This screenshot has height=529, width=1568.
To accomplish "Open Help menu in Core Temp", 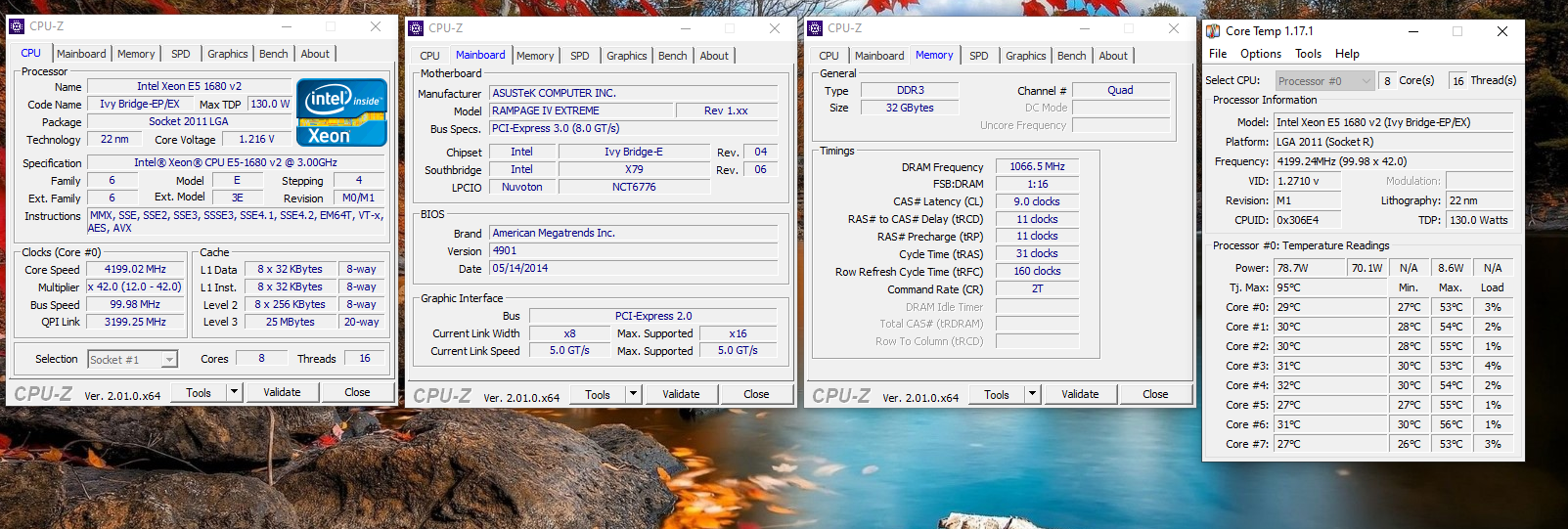I will [1347, 54].
